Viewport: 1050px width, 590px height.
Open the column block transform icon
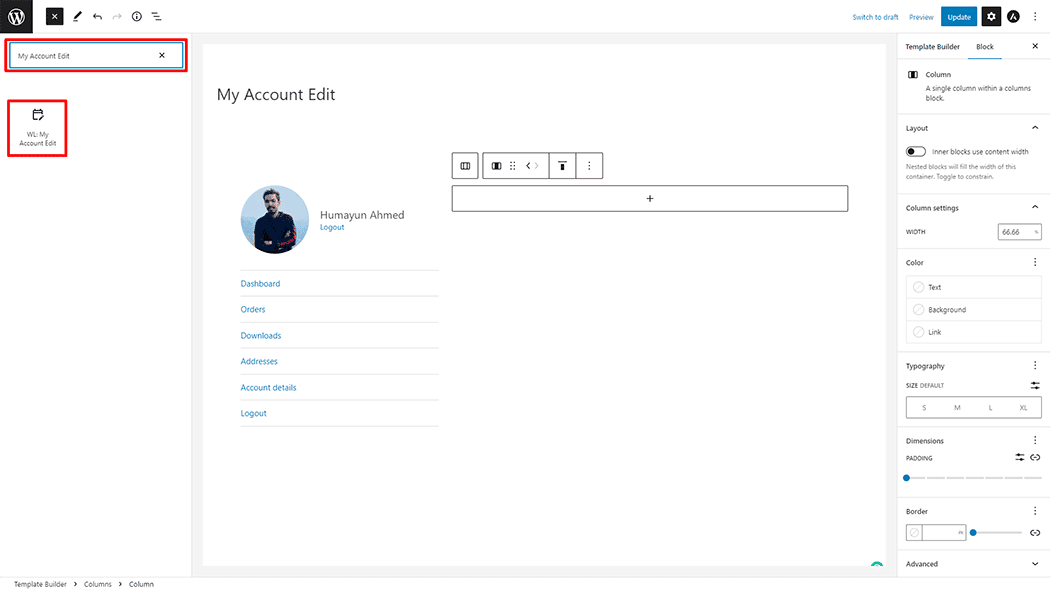(495, 165)
